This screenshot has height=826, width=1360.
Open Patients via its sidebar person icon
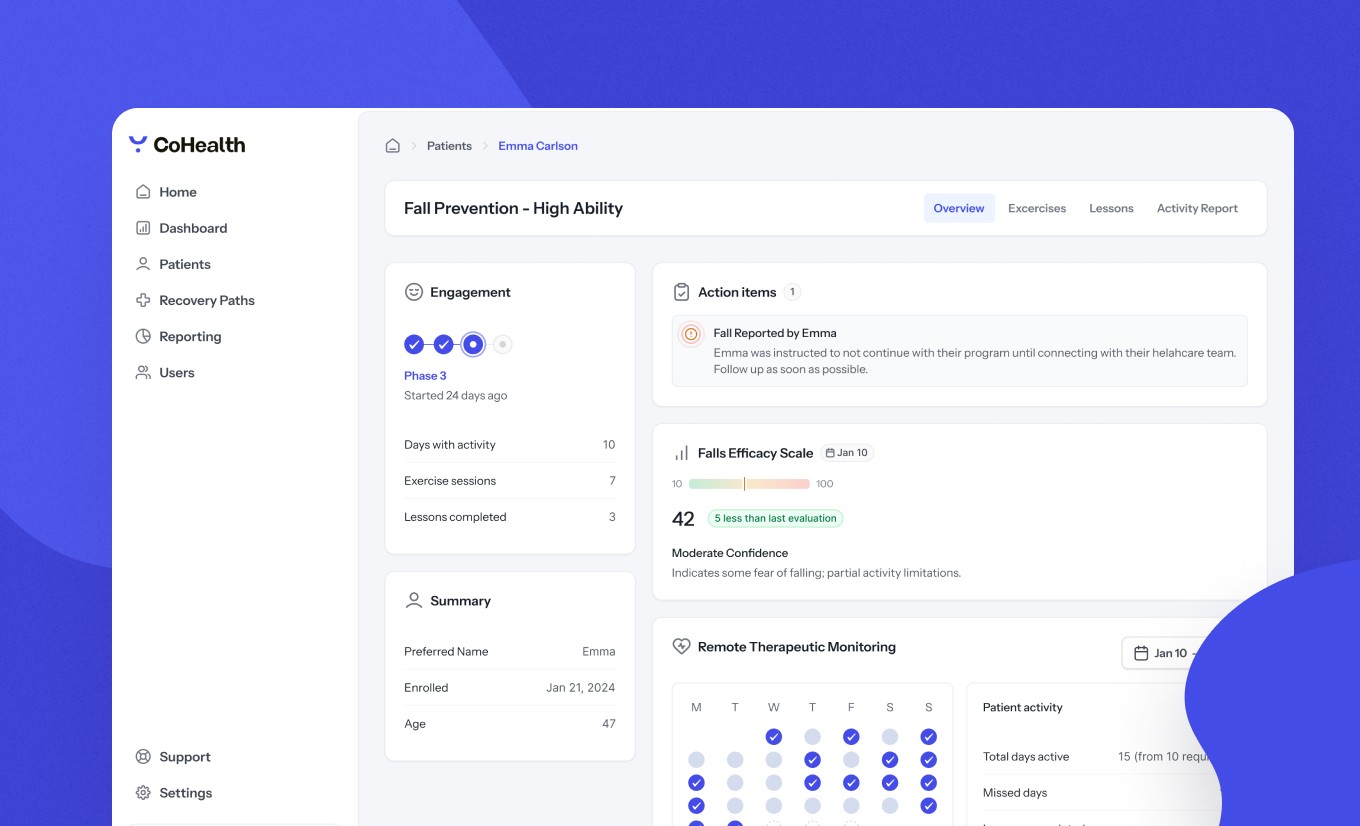pyautogui.click(x=143, y=264)
